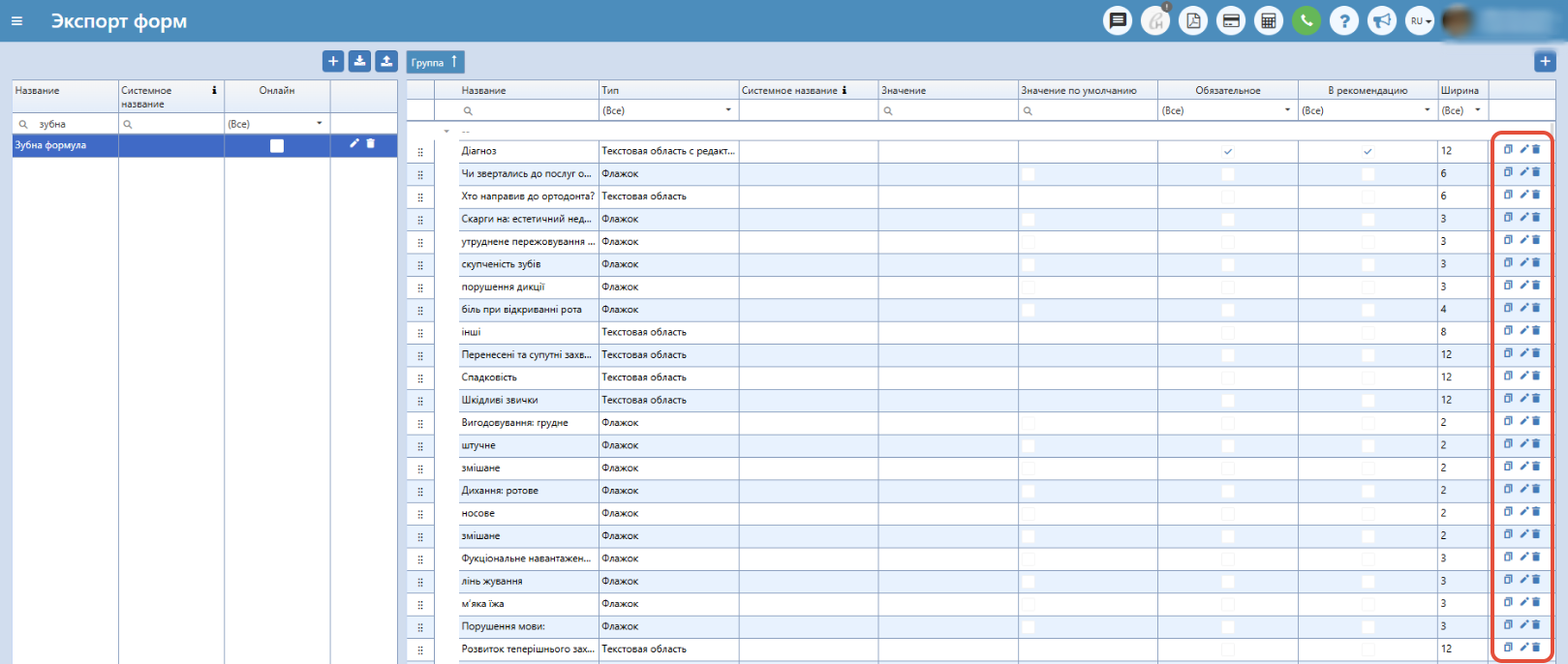1568x664 pixels.
Task: Click the green phone call icon
Action: (x=1307, y=20)
